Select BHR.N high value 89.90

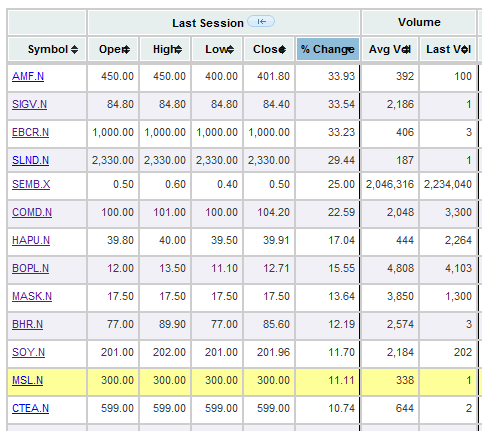point(172,324)
